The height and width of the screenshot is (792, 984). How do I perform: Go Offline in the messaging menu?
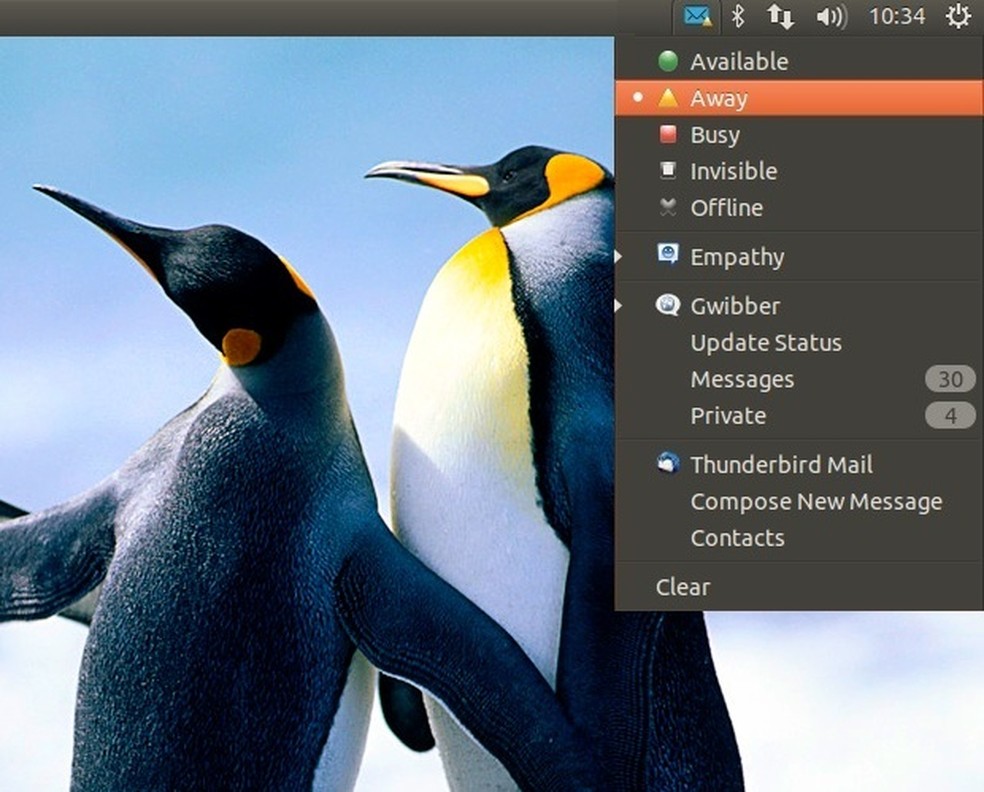pos(727,207)
